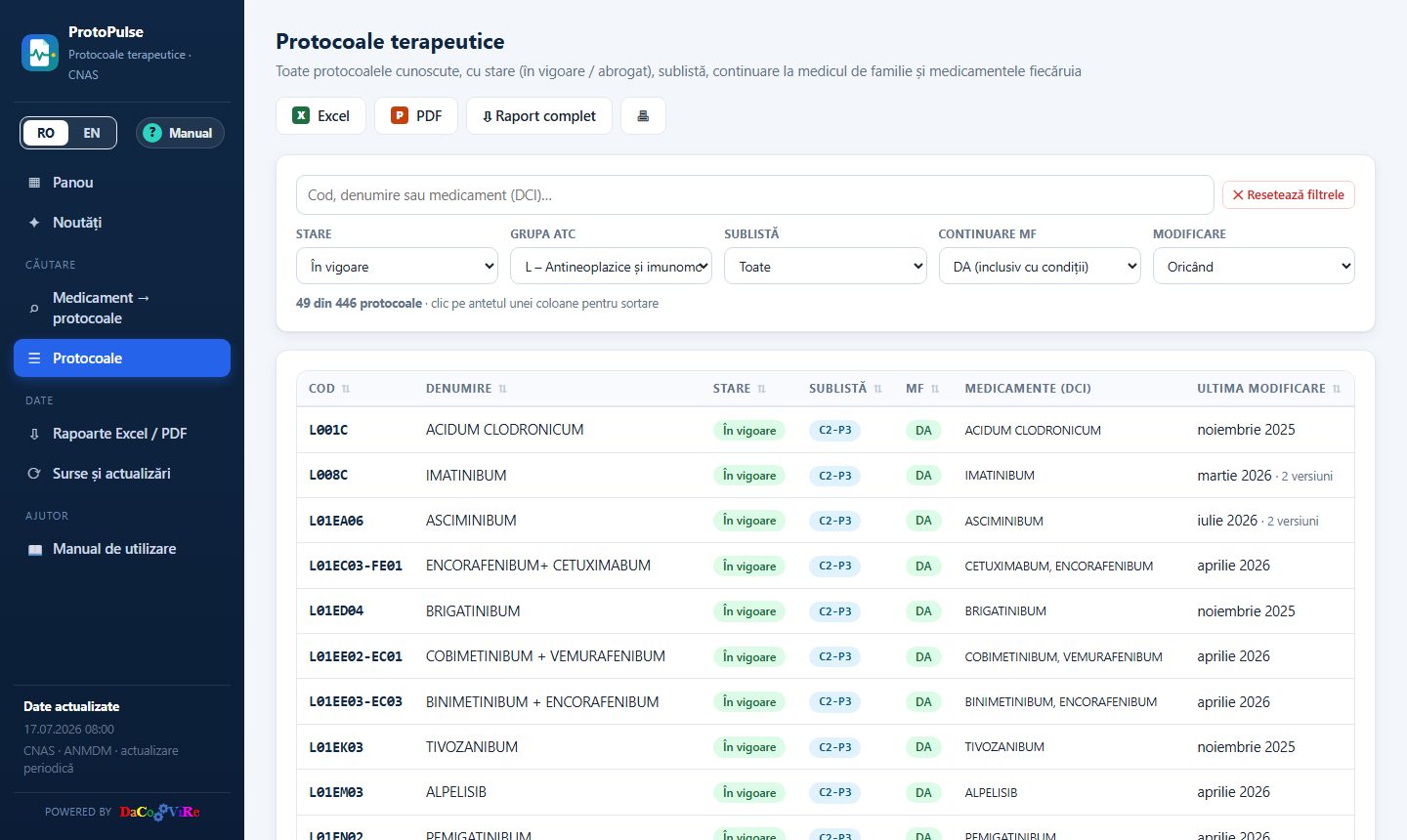1407x840 pixels.
Task: Switch language to EN
Action: click(x=92, y=133)
